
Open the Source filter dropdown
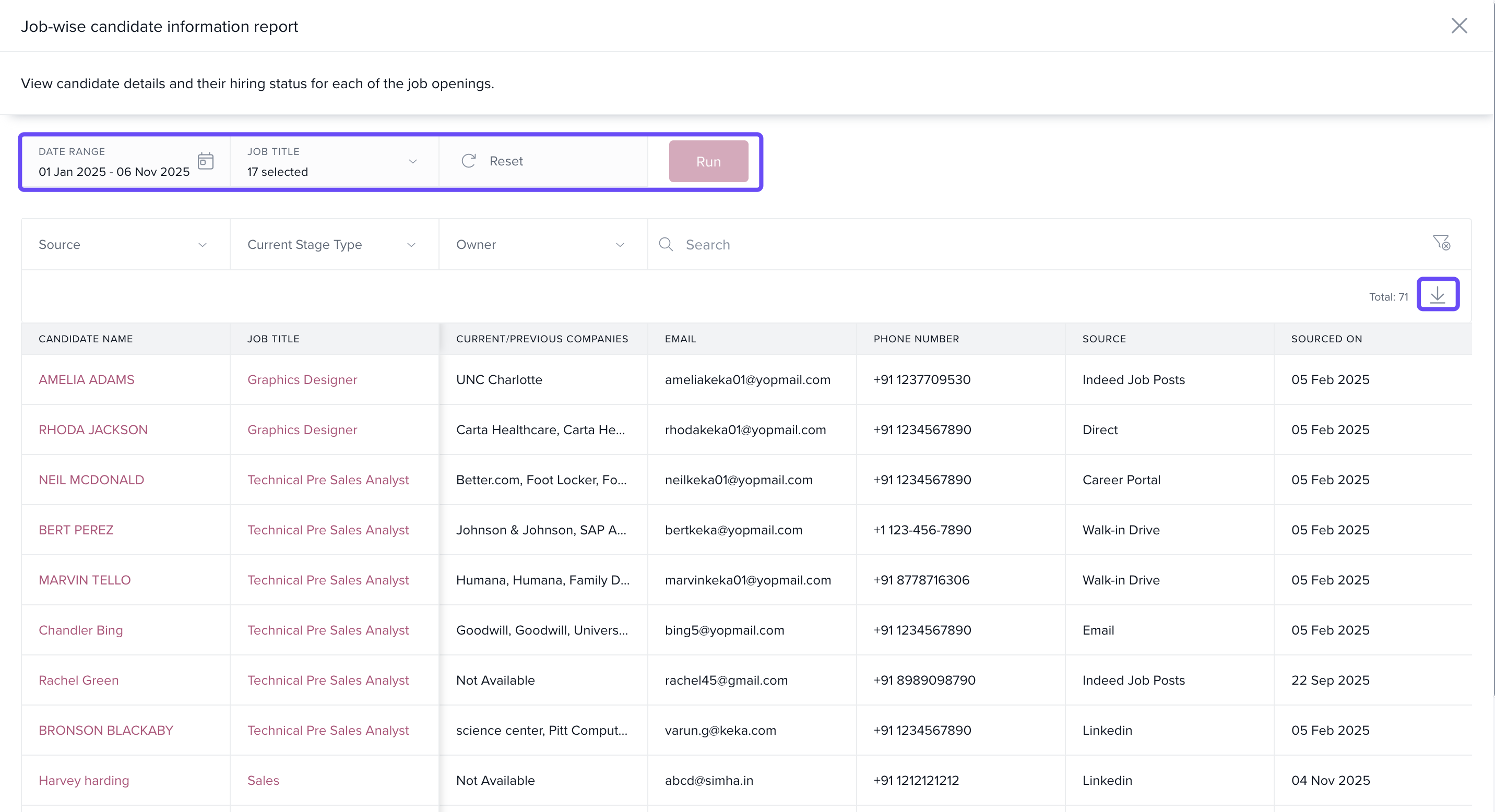(x=125, y=244)
